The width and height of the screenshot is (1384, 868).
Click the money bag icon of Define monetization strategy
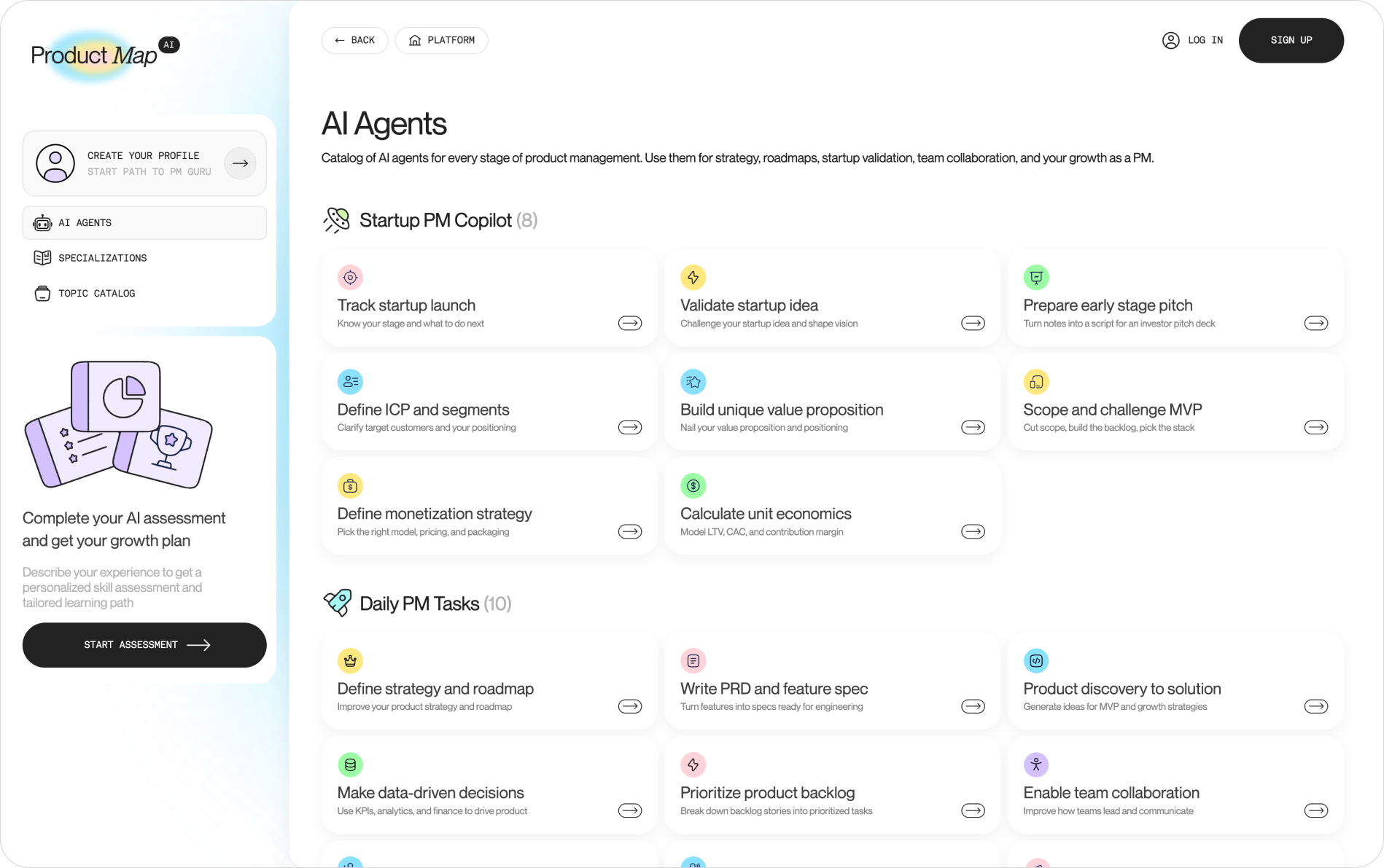click(350, 485)
